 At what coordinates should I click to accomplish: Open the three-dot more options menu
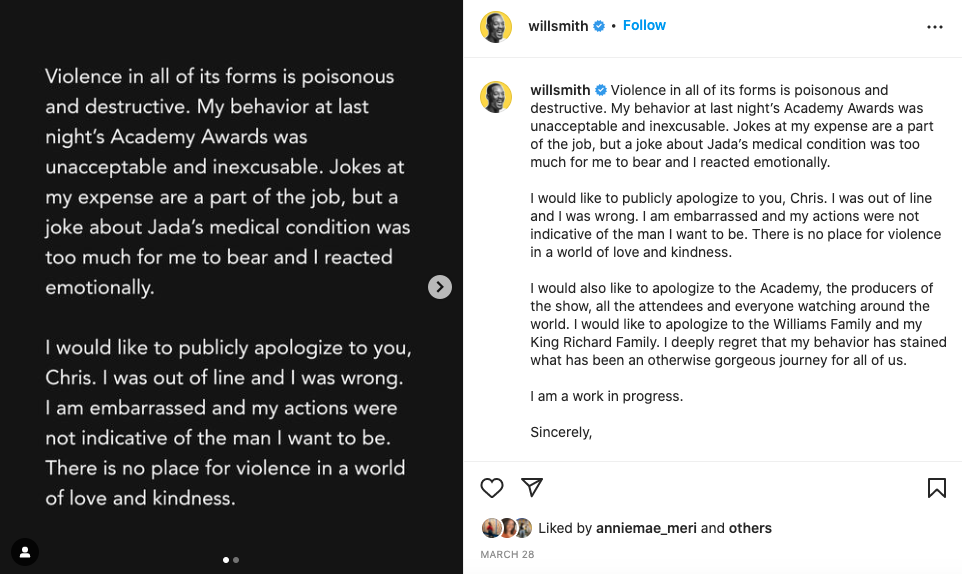point(935,27)
